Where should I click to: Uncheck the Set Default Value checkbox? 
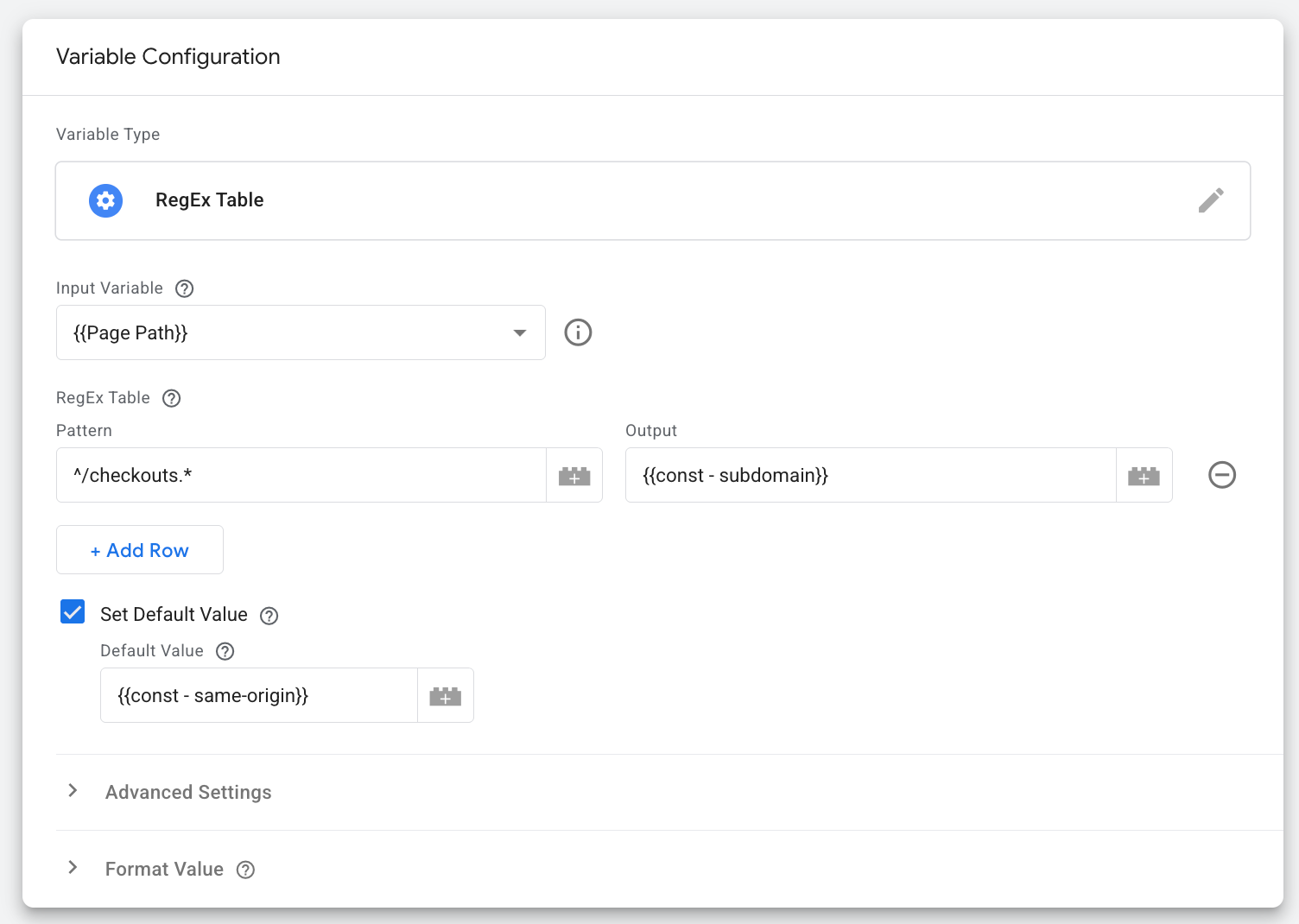click(x=73, y=612)
